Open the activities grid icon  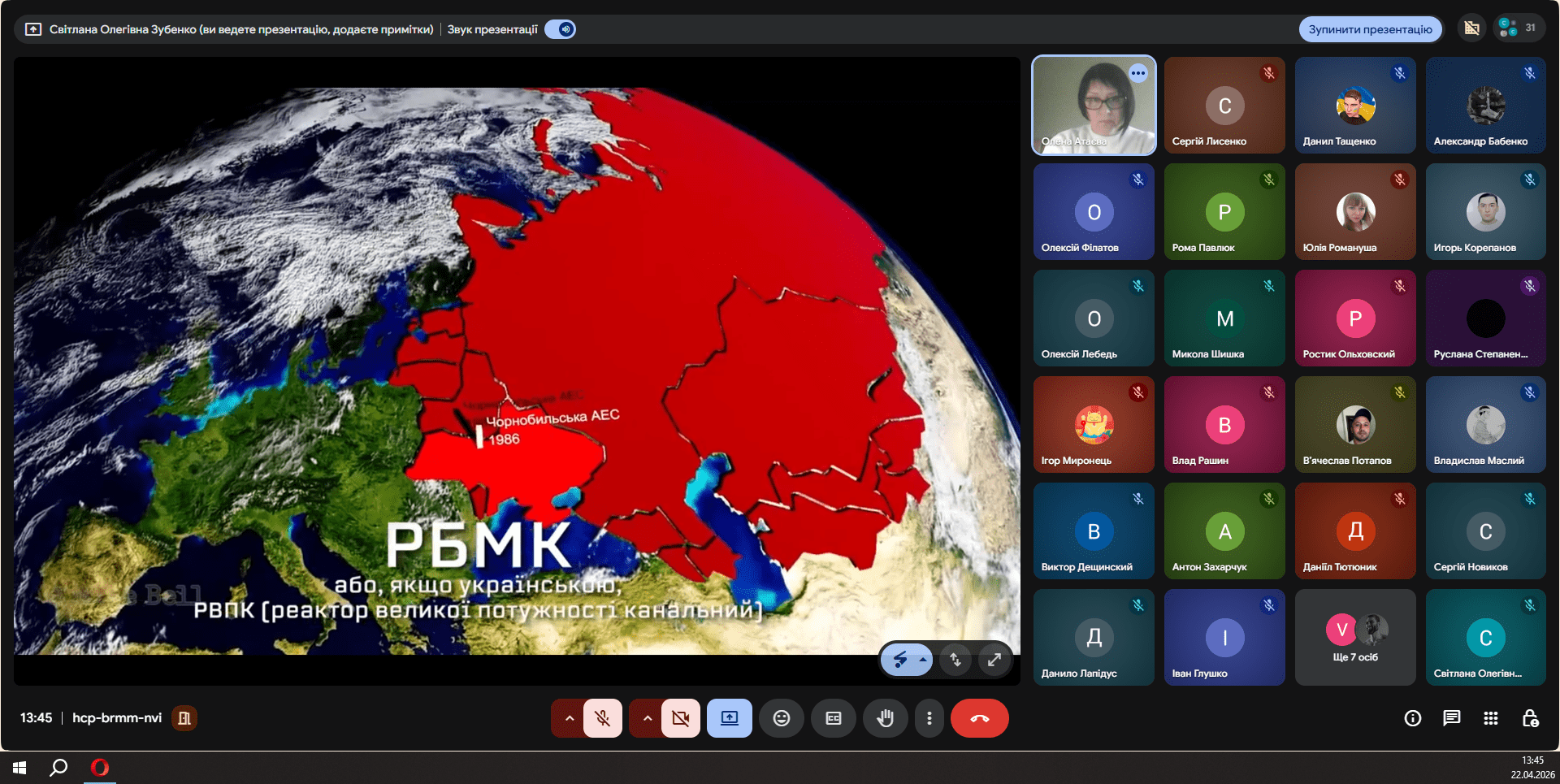tap(1490, 718)
